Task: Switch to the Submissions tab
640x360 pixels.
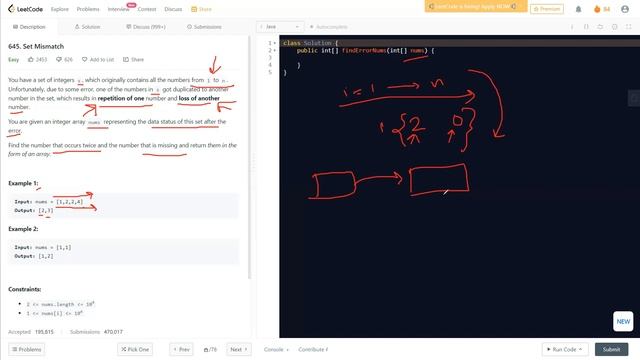Action: 204,27
